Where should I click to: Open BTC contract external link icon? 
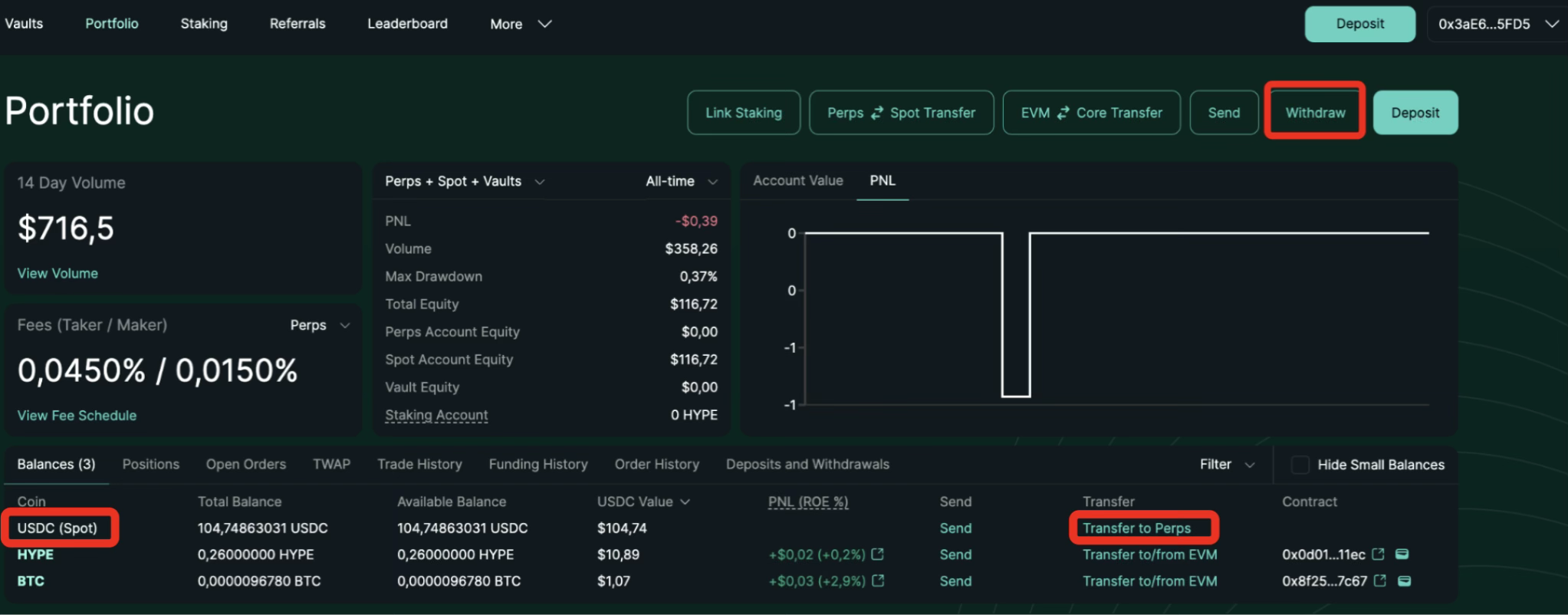click(1380, 581)
